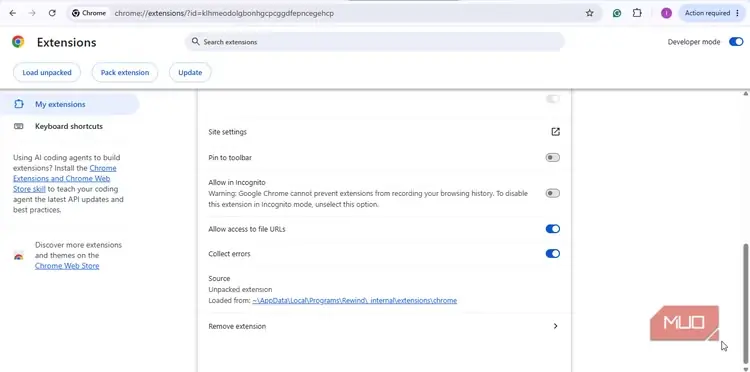Image resolution: width=750 pixels, height=372 pixels.
Task: Expand Remove extension chevron
Action: coord(555,326)
